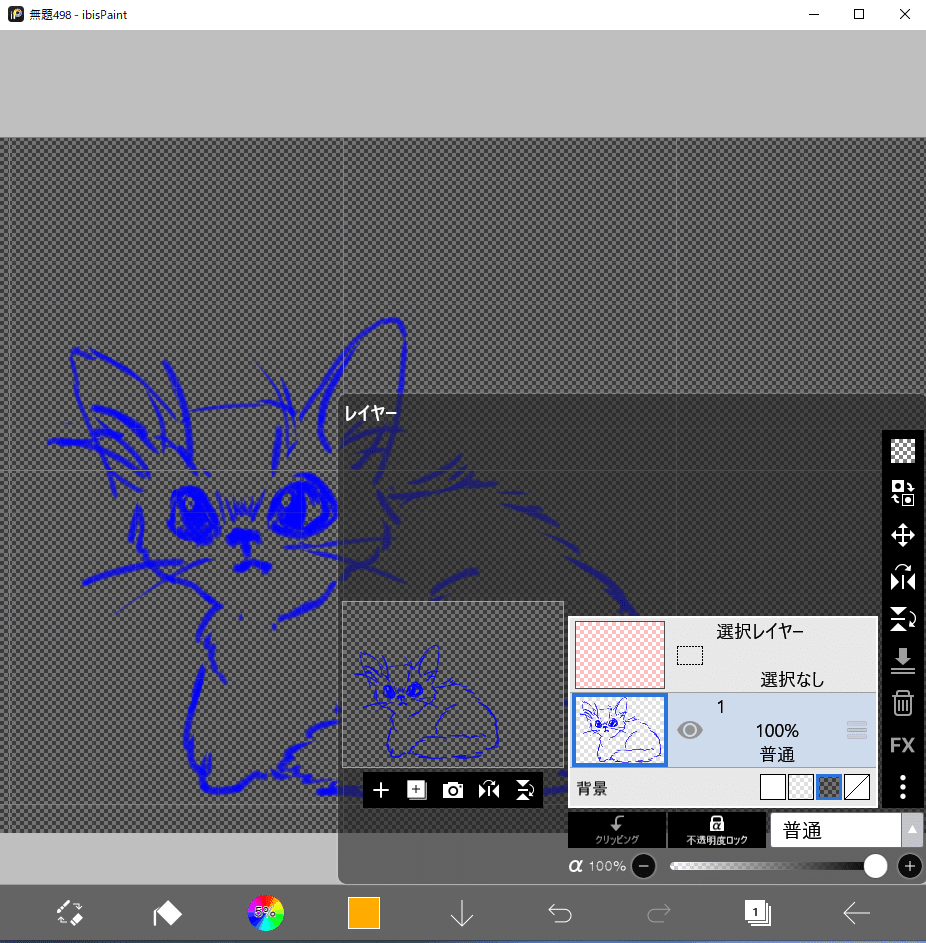926x943 pixels.
Task: Undo the last stroke
Action: click(x=560, y=913)
